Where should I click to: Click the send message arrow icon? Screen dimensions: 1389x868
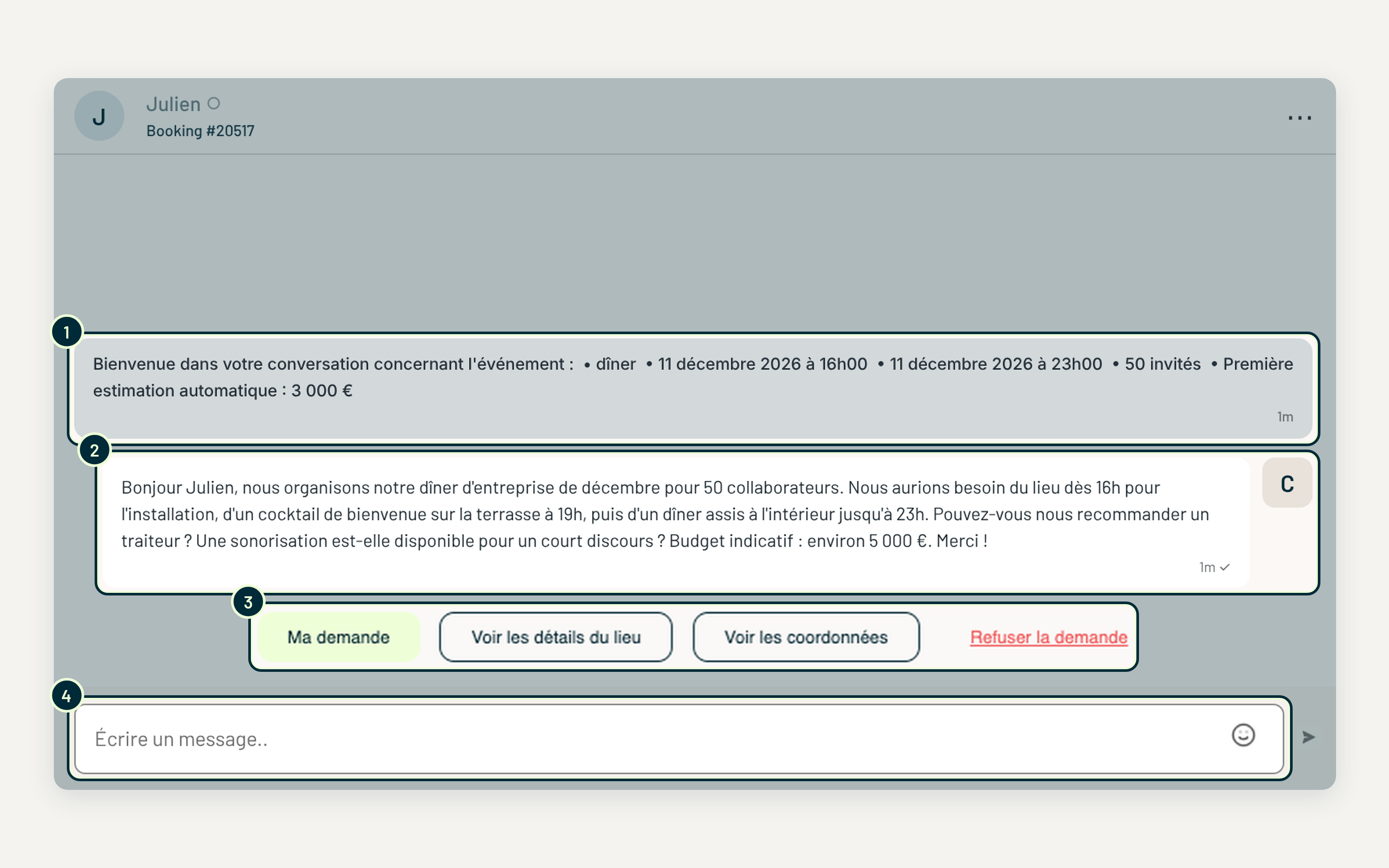pyautogui.click(x=1308, y=737)
